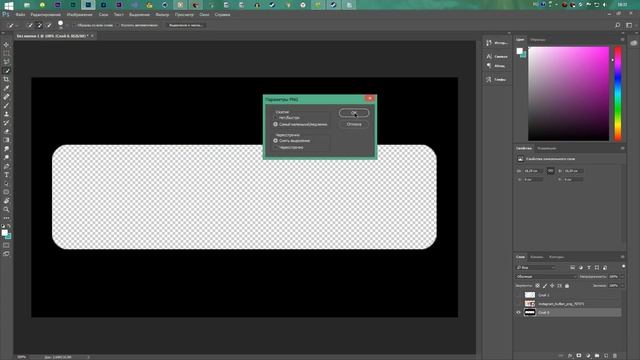
Task: Select the Чересстрочно radio button
Action: (276, 147)
